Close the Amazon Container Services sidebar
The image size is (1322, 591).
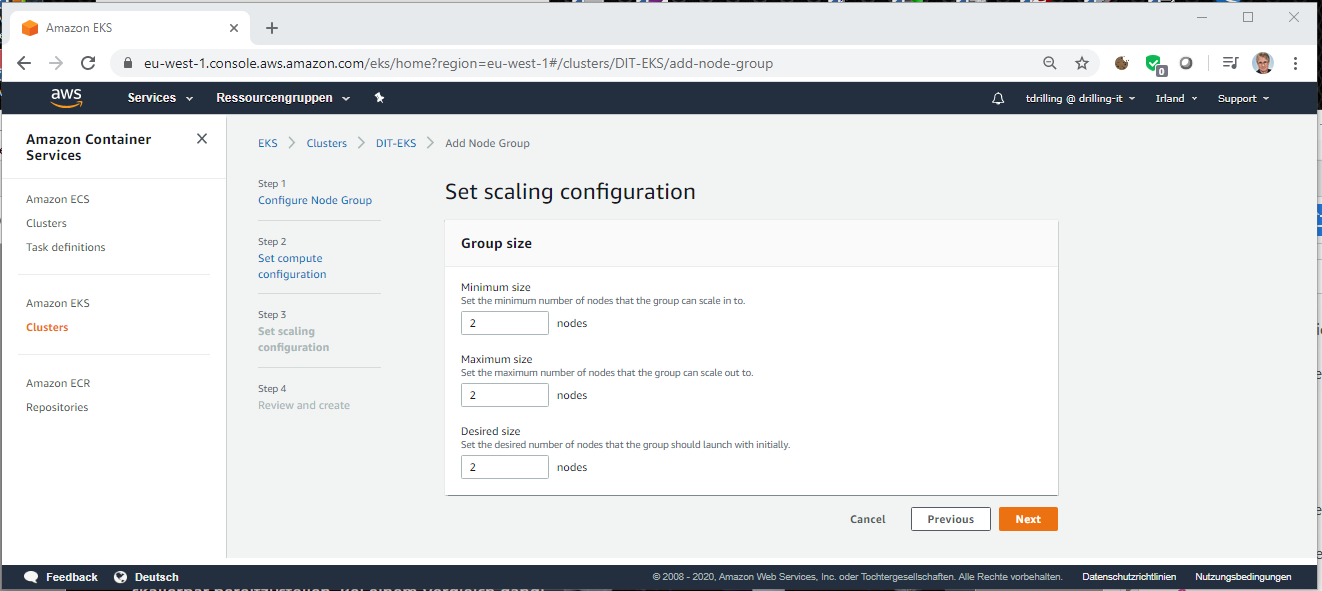[x=202, y=139]
